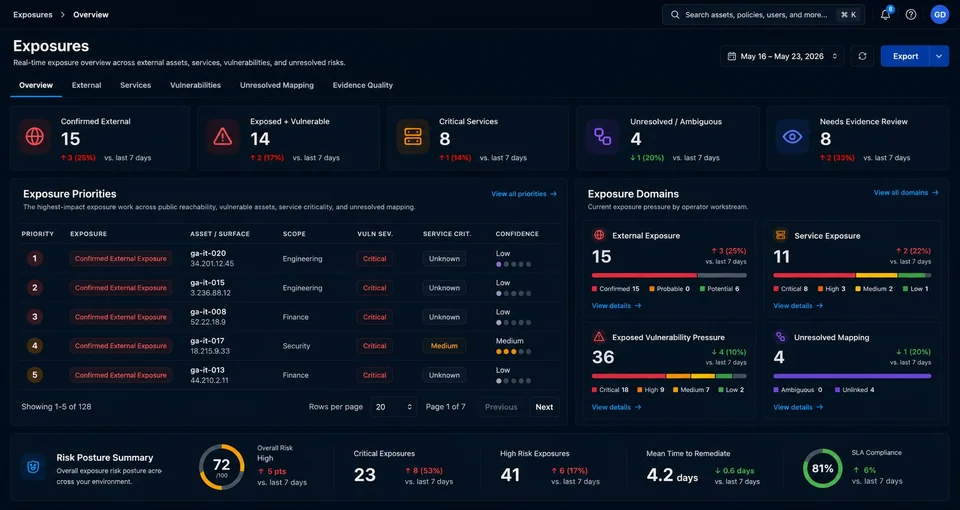Click priority badge number 4

(34, 346)
